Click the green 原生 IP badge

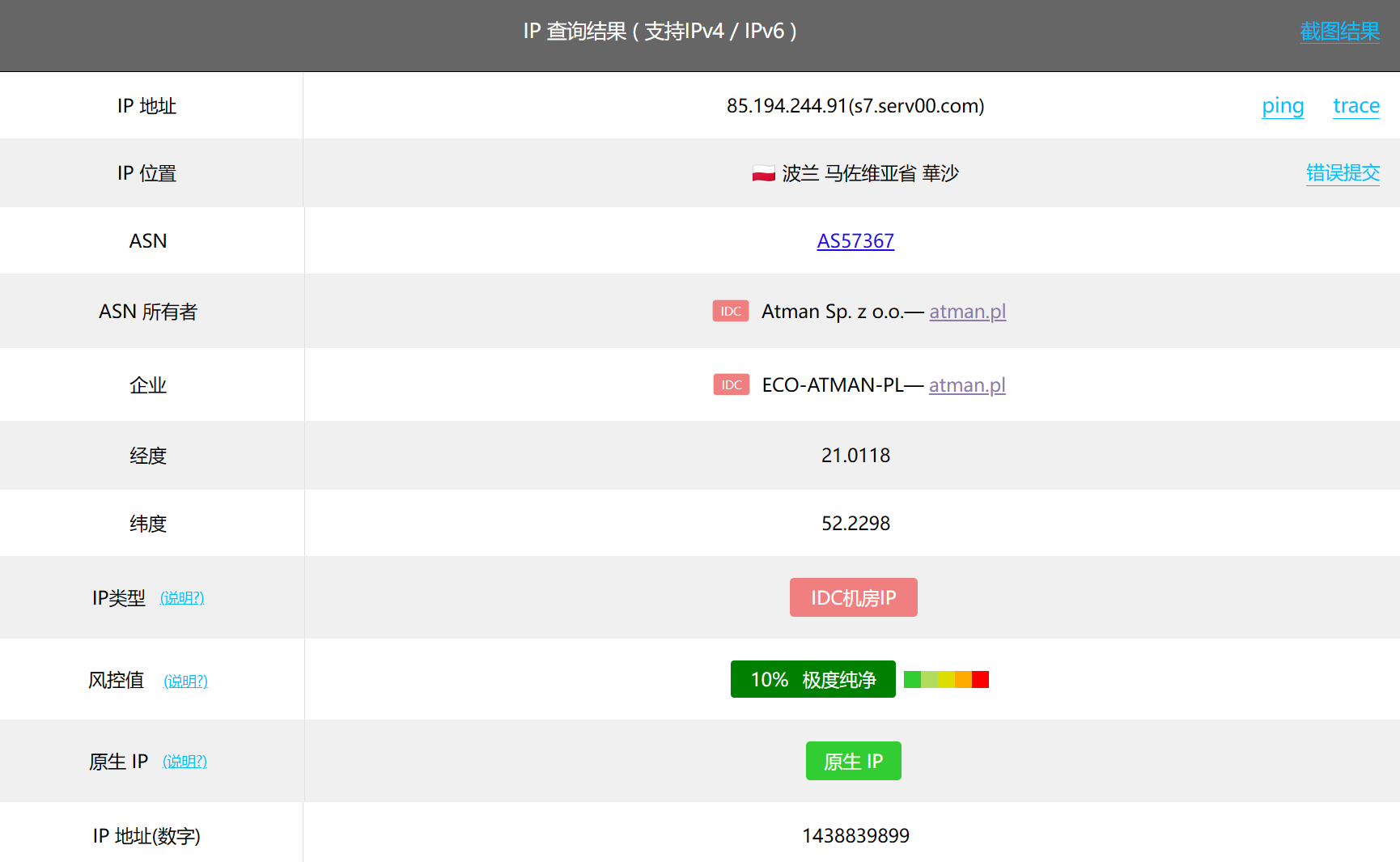pyautogui.click(x=853, y=761)
